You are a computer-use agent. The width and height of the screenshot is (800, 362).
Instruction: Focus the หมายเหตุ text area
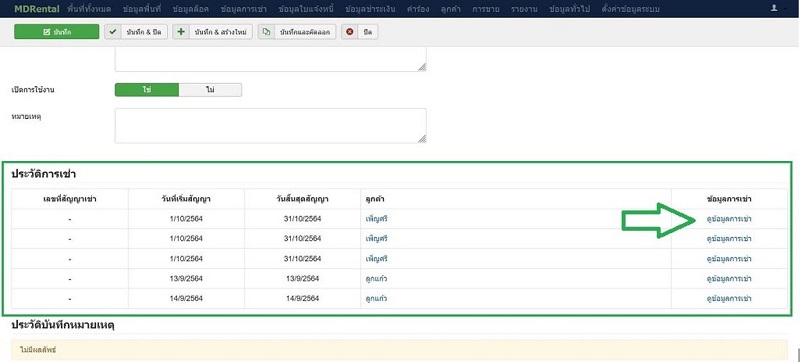[x=270, y=125]
